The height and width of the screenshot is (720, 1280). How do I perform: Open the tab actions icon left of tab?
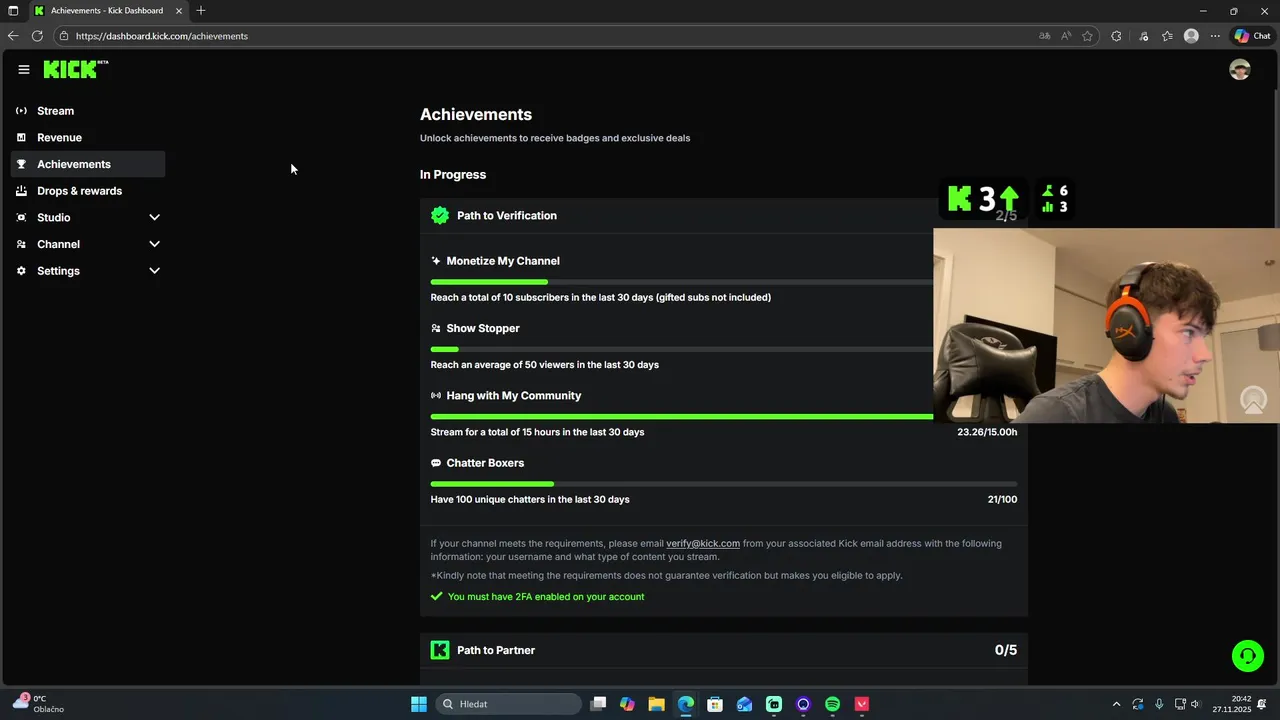coord(13,11)
